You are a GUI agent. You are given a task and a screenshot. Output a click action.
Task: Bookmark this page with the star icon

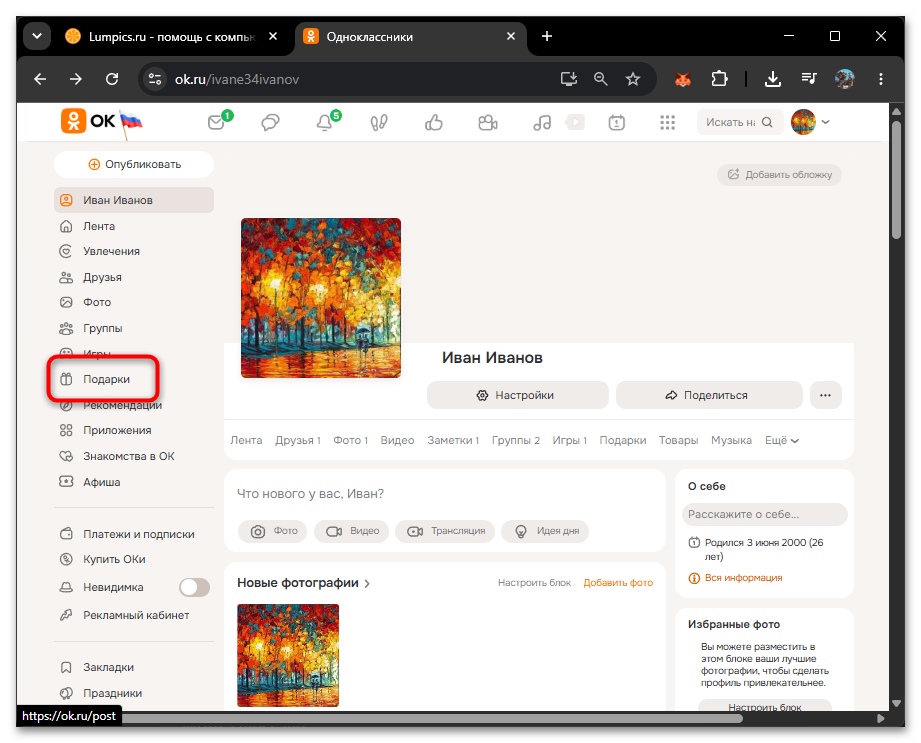[633, 79]
